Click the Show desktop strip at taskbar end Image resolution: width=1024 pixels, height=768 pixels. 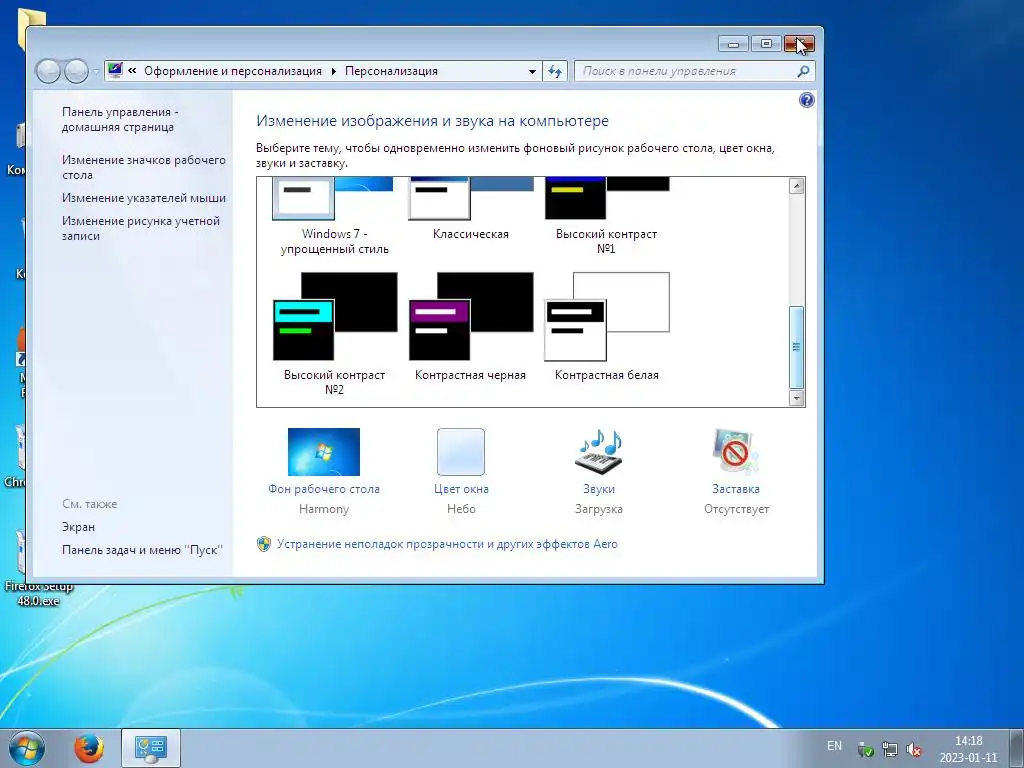point(1017,748)
